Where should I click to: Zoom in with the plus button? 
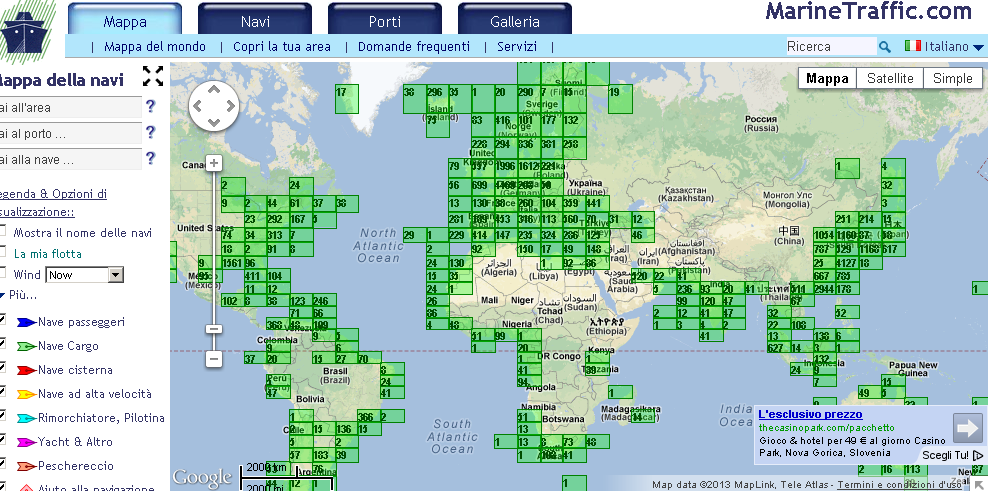click(214, 163)
